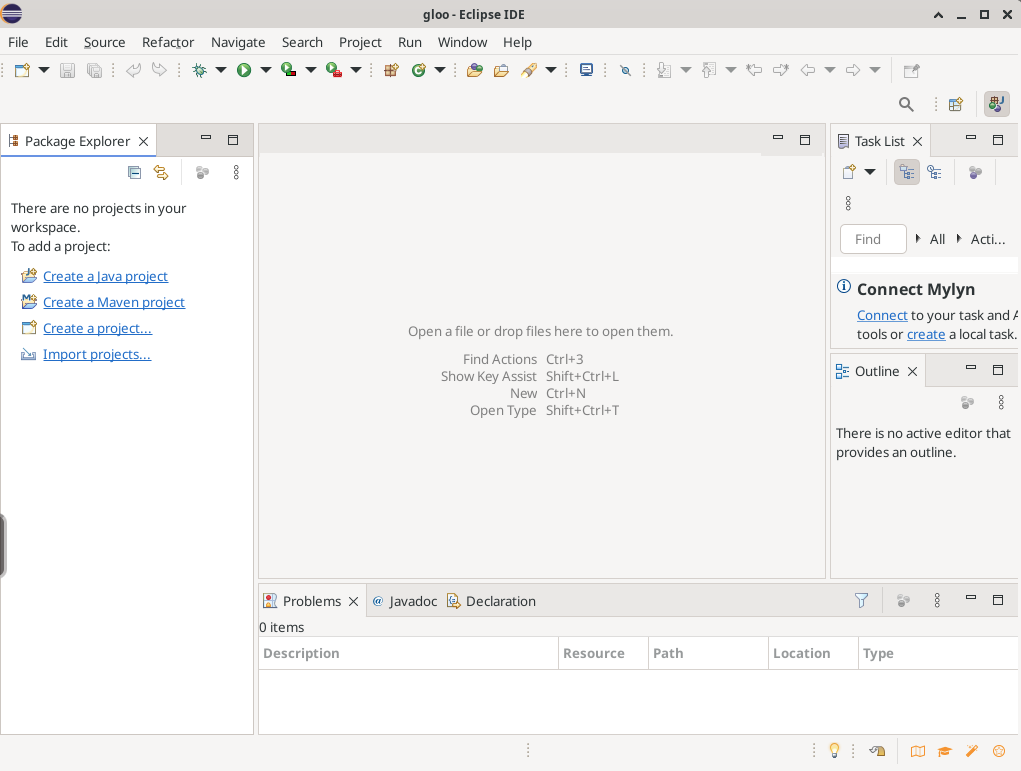The width and height of the screenshot is (1021, 771).
Task: Click the Debug bug icon
Action: [199, 70]
